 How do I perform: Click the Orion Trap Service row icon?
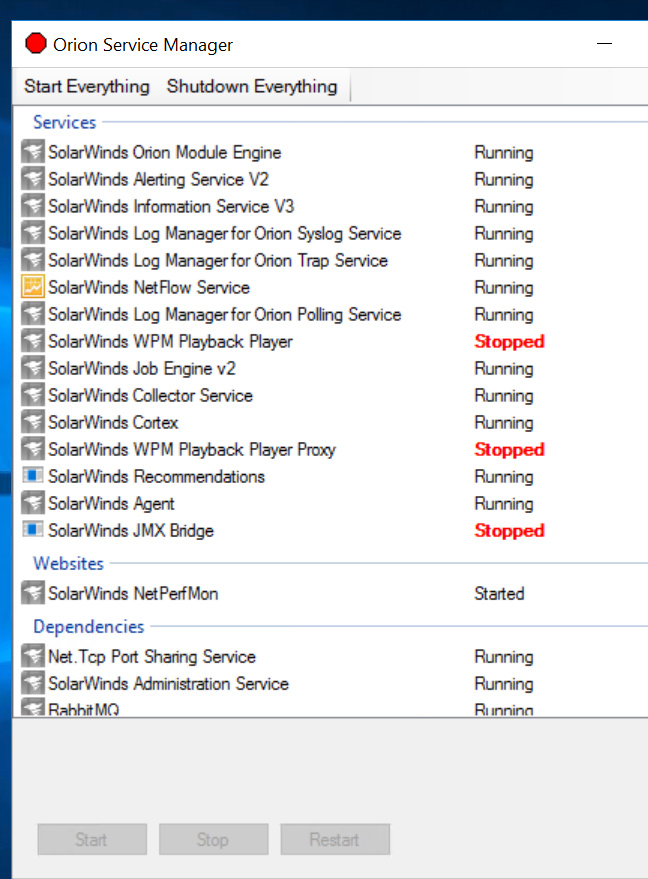click(33, 260)
